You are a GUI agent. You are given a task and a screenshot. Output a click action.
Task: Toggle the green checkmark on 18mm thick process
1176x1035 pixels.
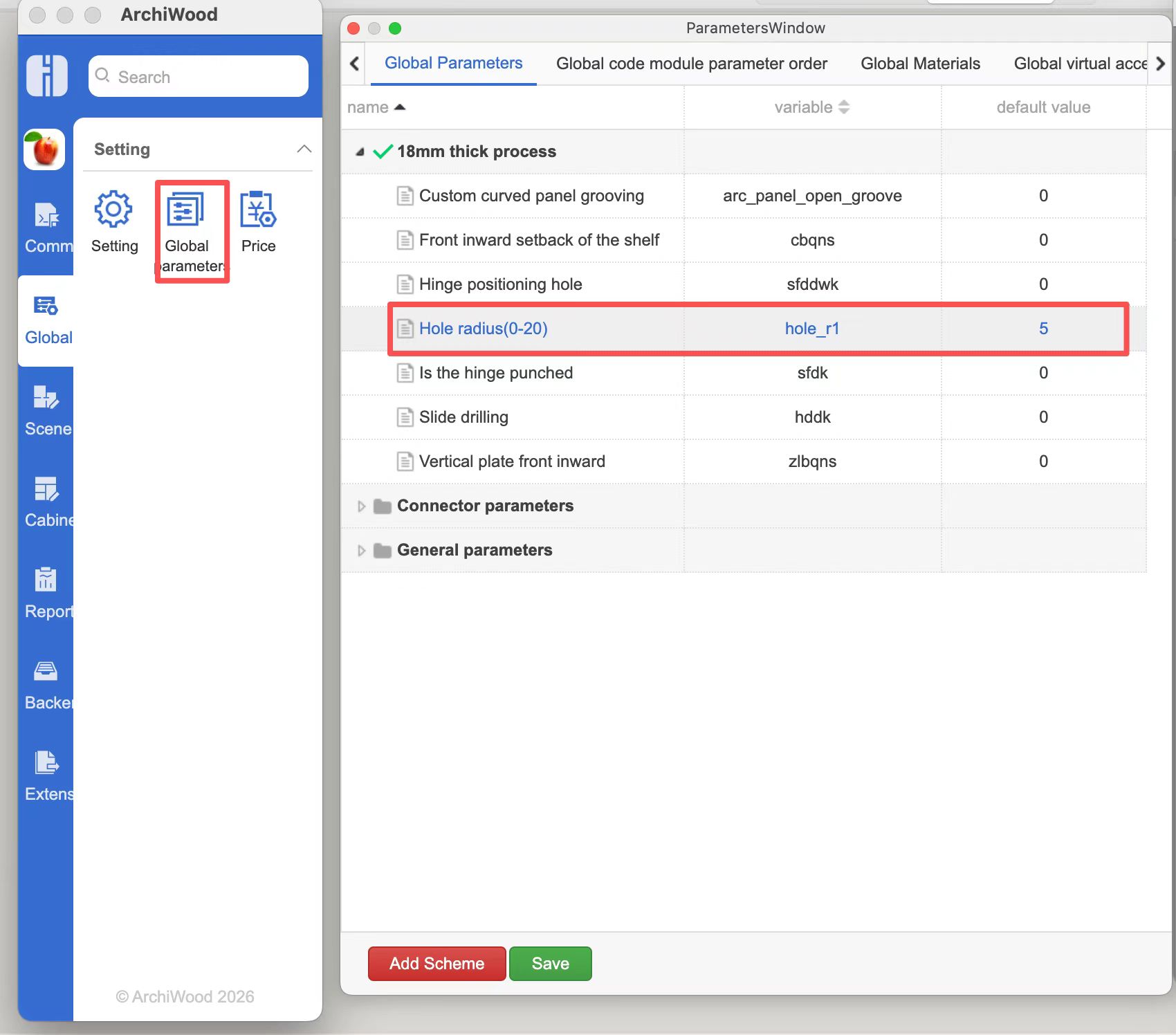[x=383, y=152]
